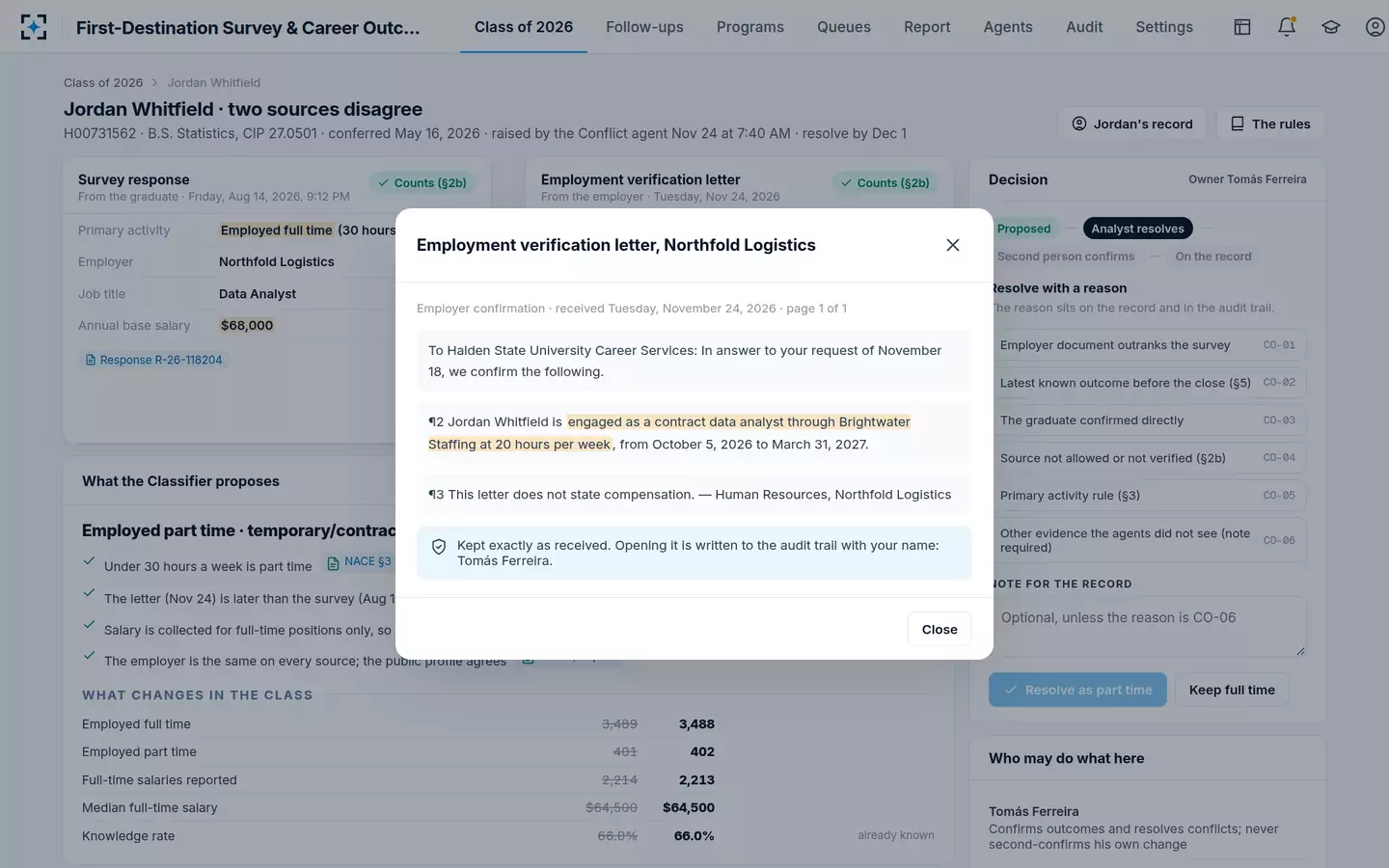
Task: Open Response R-26-118204 link
Action: tap(154, 360)
